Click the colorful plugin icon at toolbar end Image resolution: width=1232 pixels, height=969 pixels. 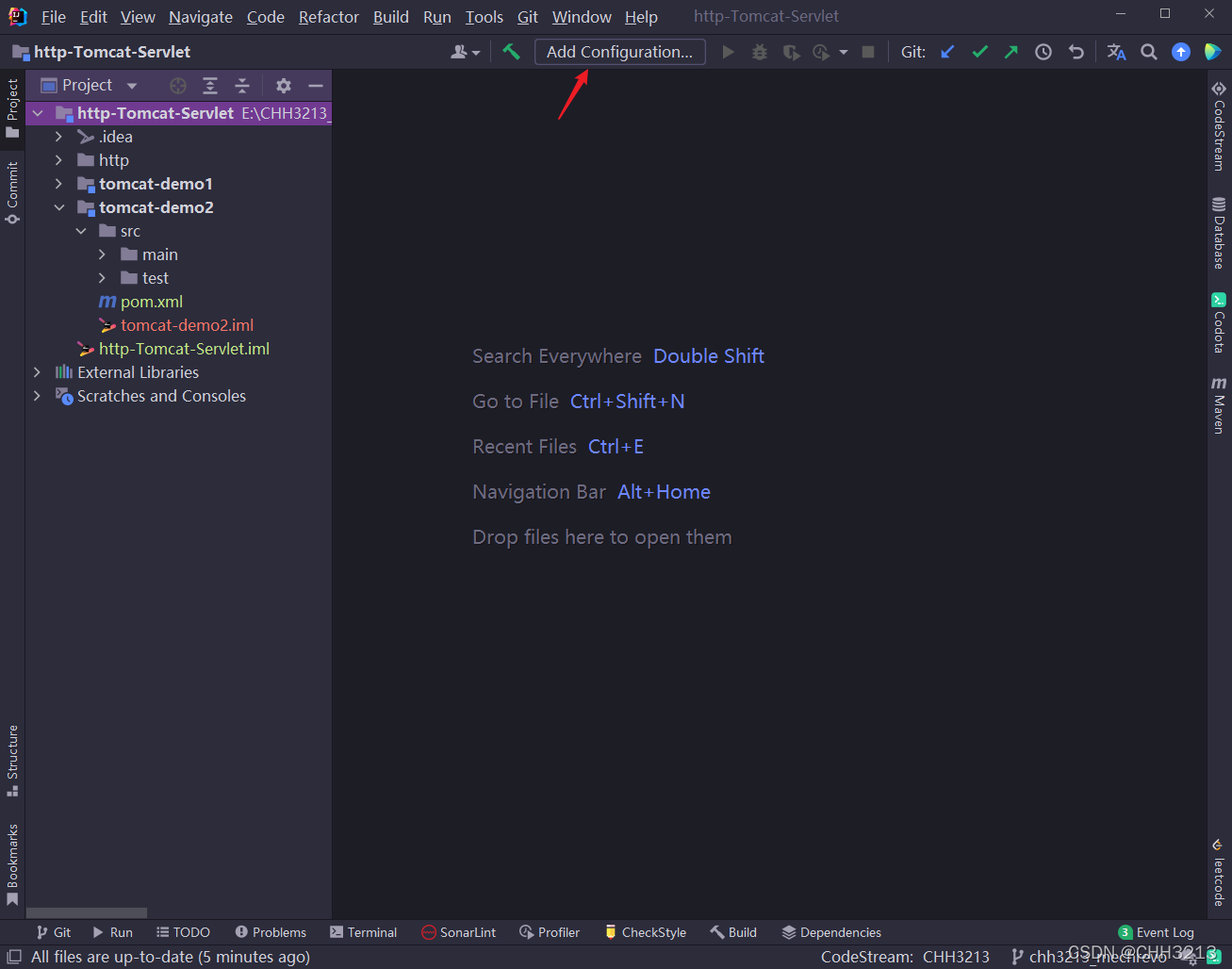pos(1213,52)
